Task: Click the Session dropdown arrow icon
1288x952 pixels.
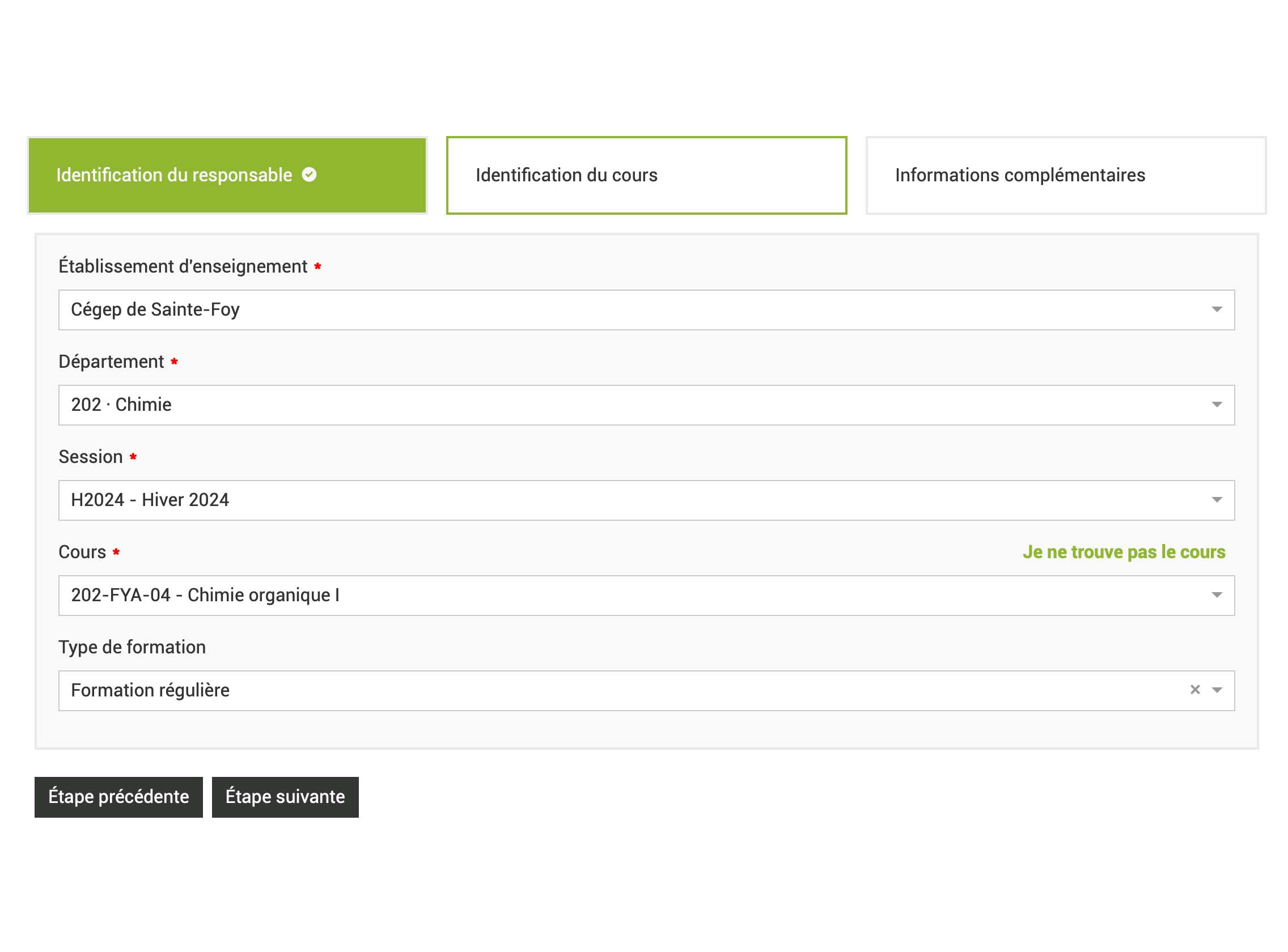Action: [x=1217, y=500]
